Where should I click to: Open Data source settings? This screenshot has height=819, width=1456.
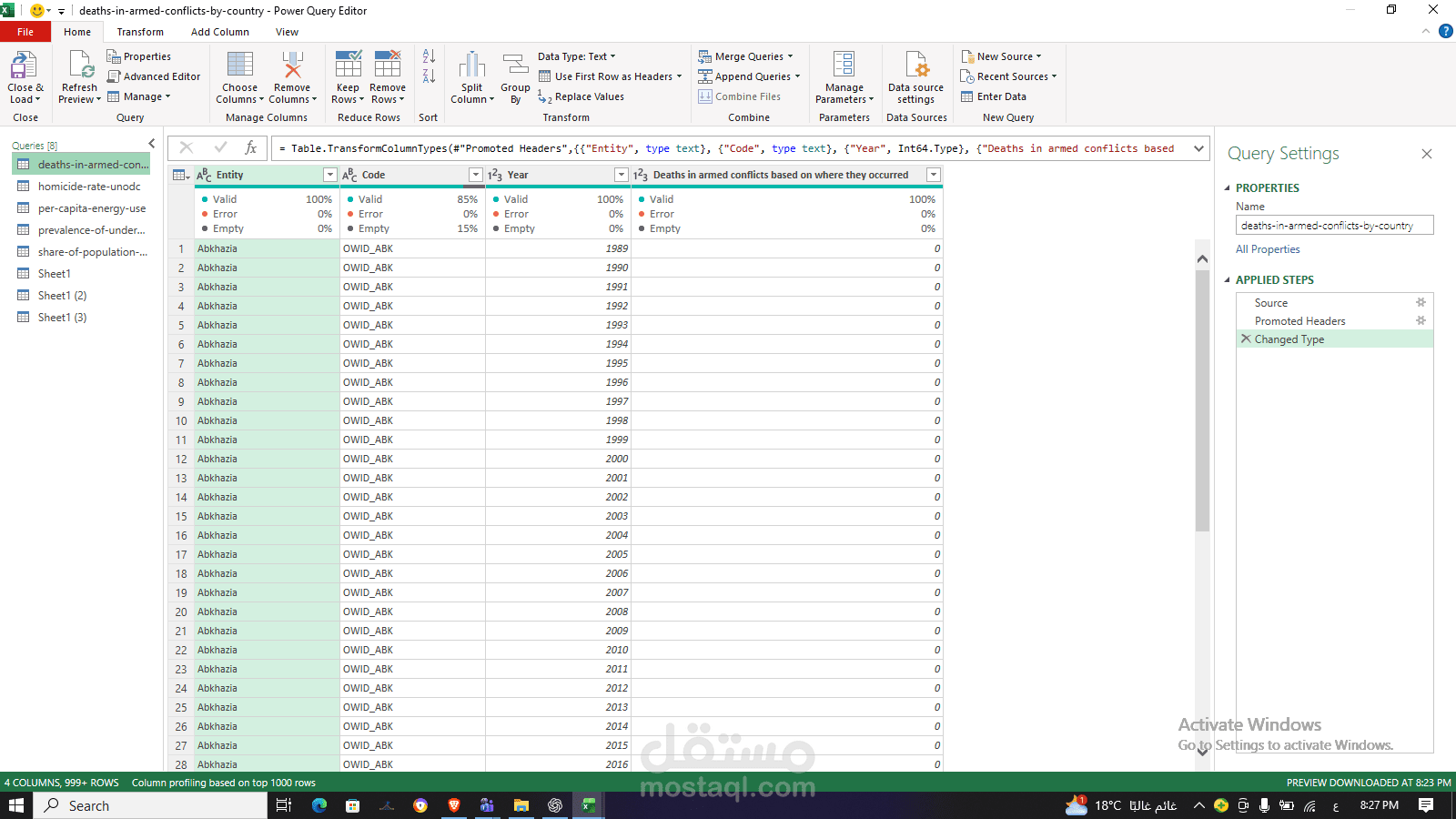[915, 77]
